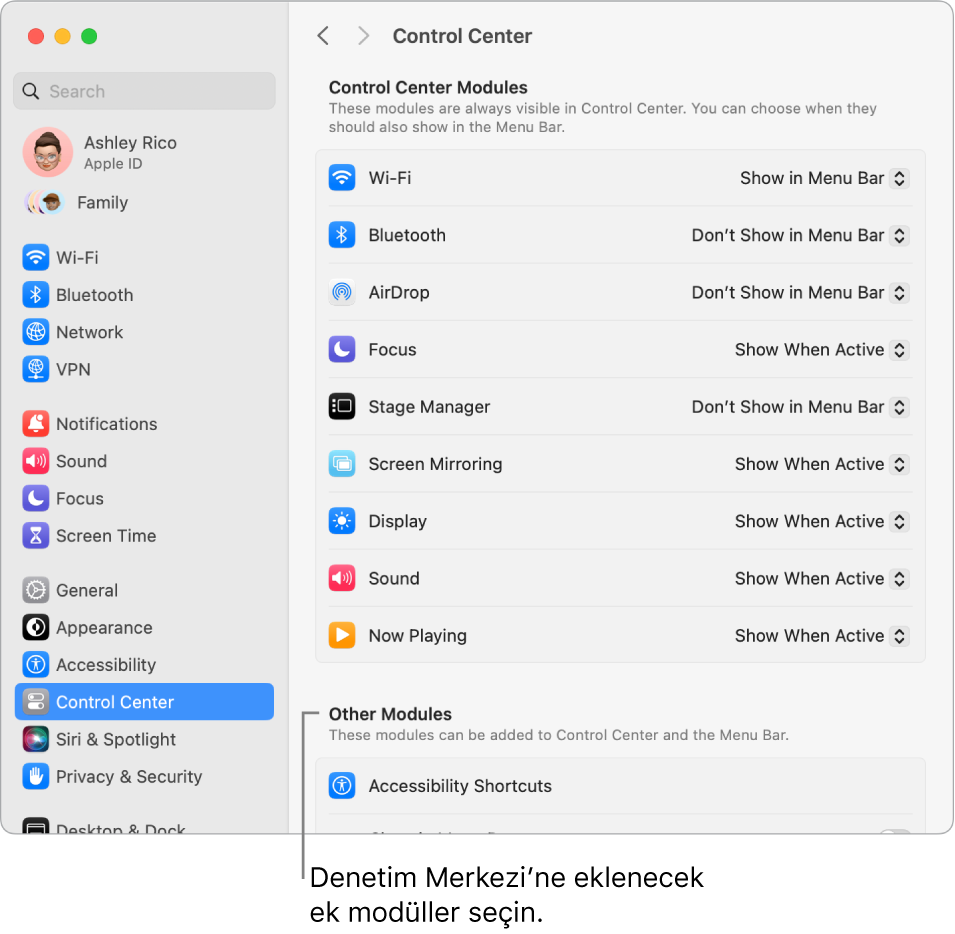Click the magnifying glass search icon

[30, 91]
